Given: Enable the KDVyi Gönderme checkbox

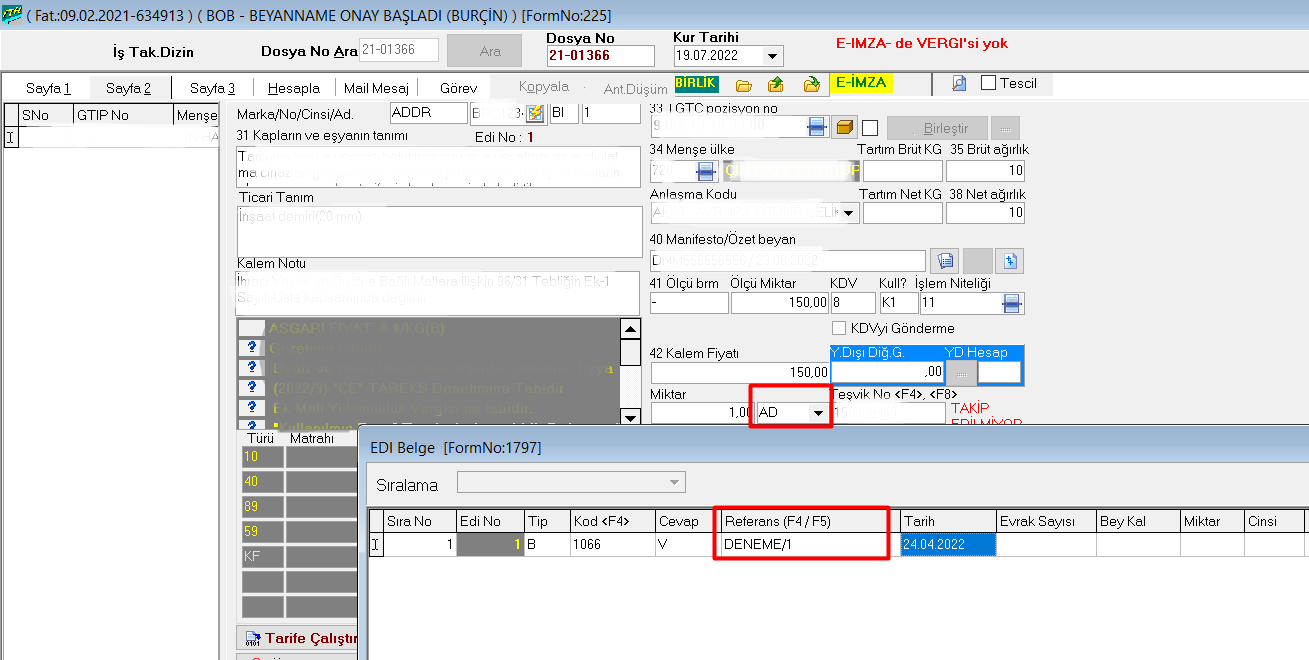Looking at the screenshot, I should 840,328.
